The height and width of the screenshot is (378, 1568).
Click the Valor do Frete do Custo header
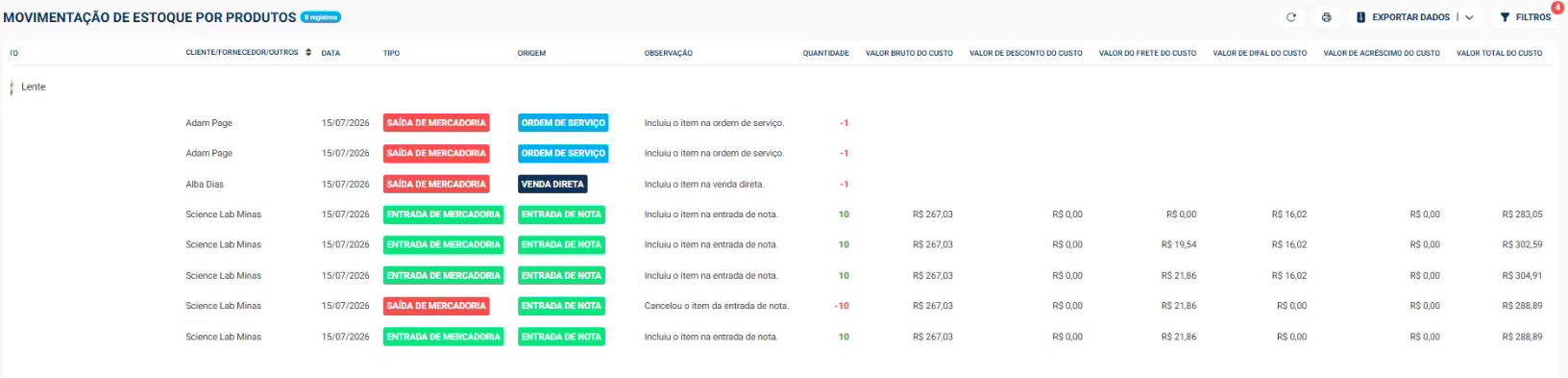pos(1147,53)
